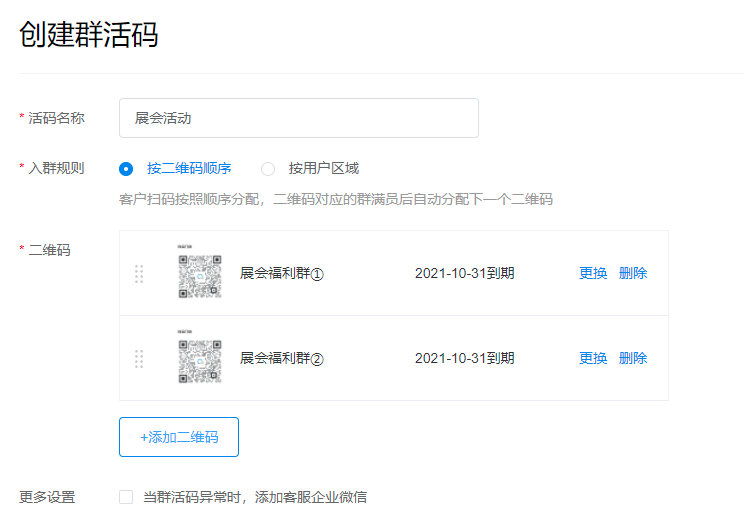Viewport: 744px width, 523px height.
Task: Click 删除 for 展会福利群①
Action: (x=633, y=273)
